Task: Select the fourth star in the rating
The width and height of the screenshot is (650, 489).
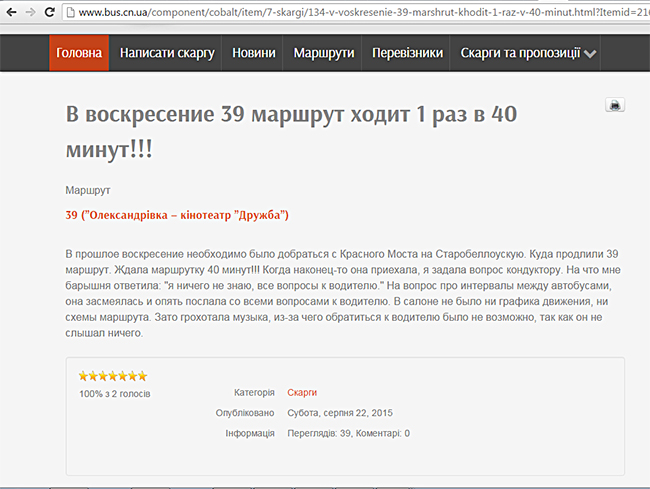Action: tap(113, 376)
